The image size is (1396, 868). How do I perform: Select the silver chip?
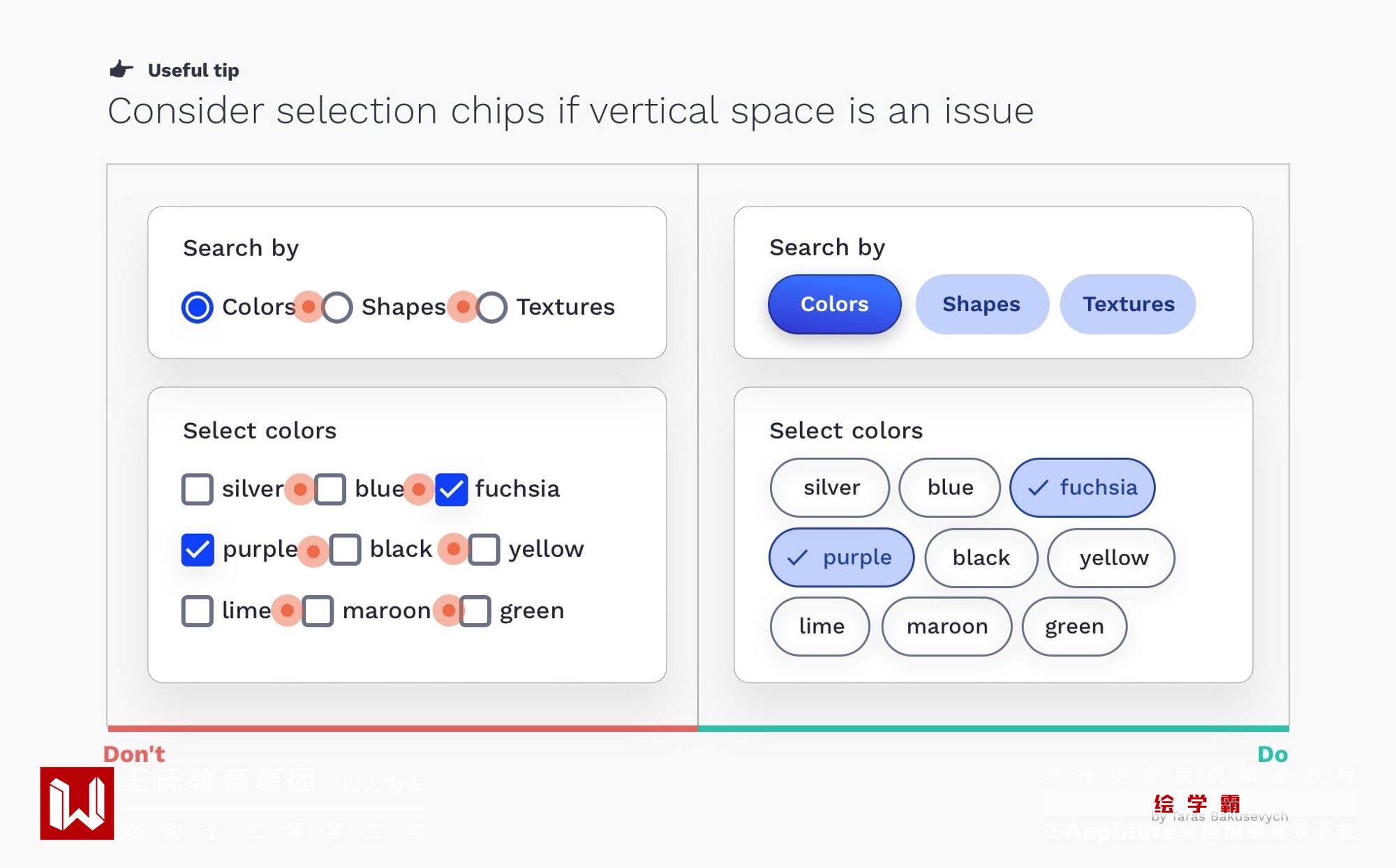pyautogui.click(x=830, y=488)
